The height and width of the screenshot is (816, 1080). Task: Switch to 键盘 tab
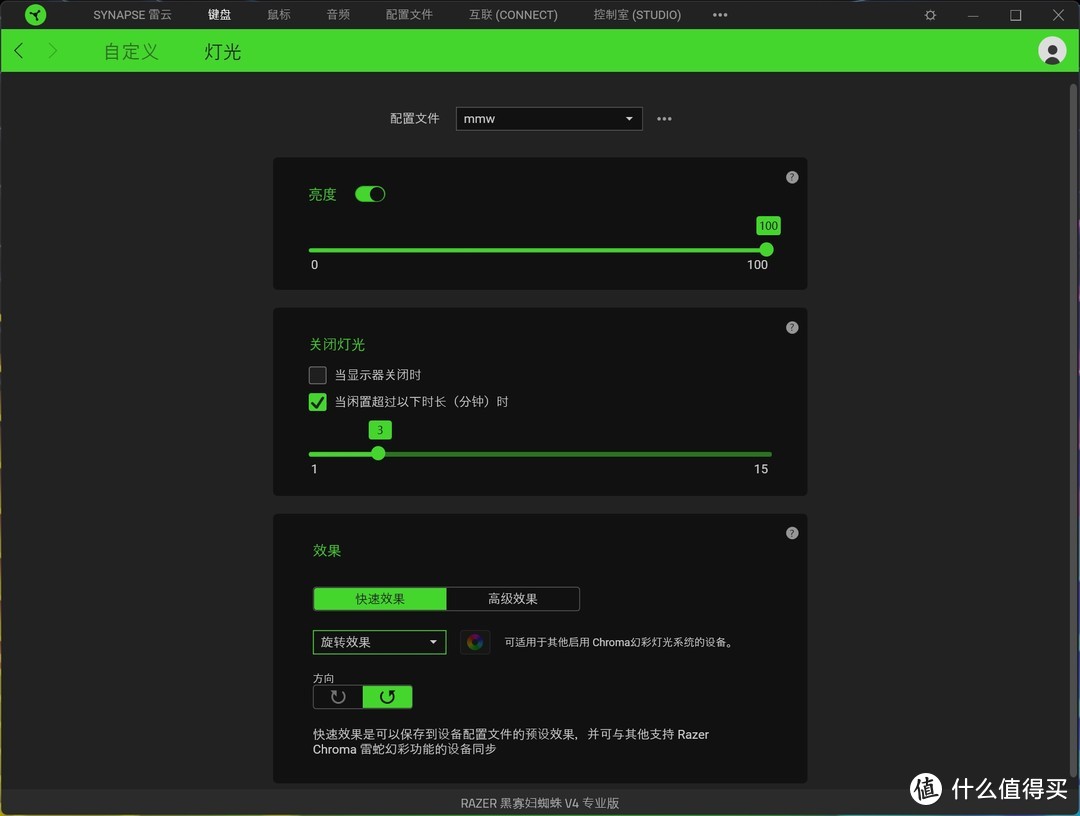click(220, 14)
